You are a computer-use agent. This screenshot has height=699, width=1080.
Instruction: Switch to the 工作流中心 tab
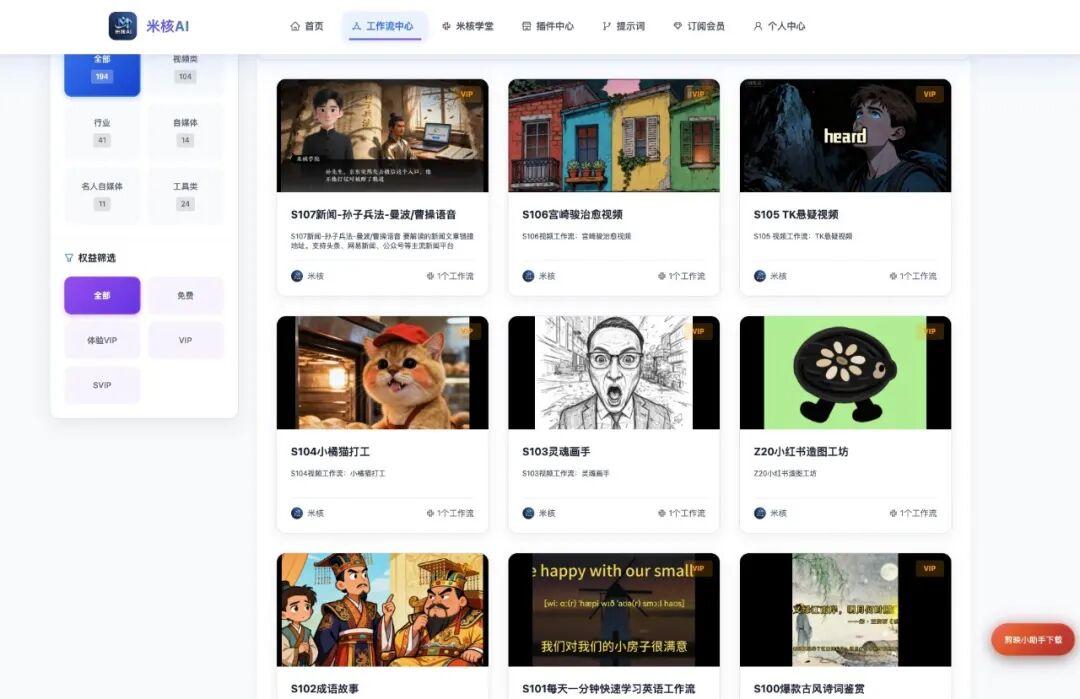coord(384,26)
